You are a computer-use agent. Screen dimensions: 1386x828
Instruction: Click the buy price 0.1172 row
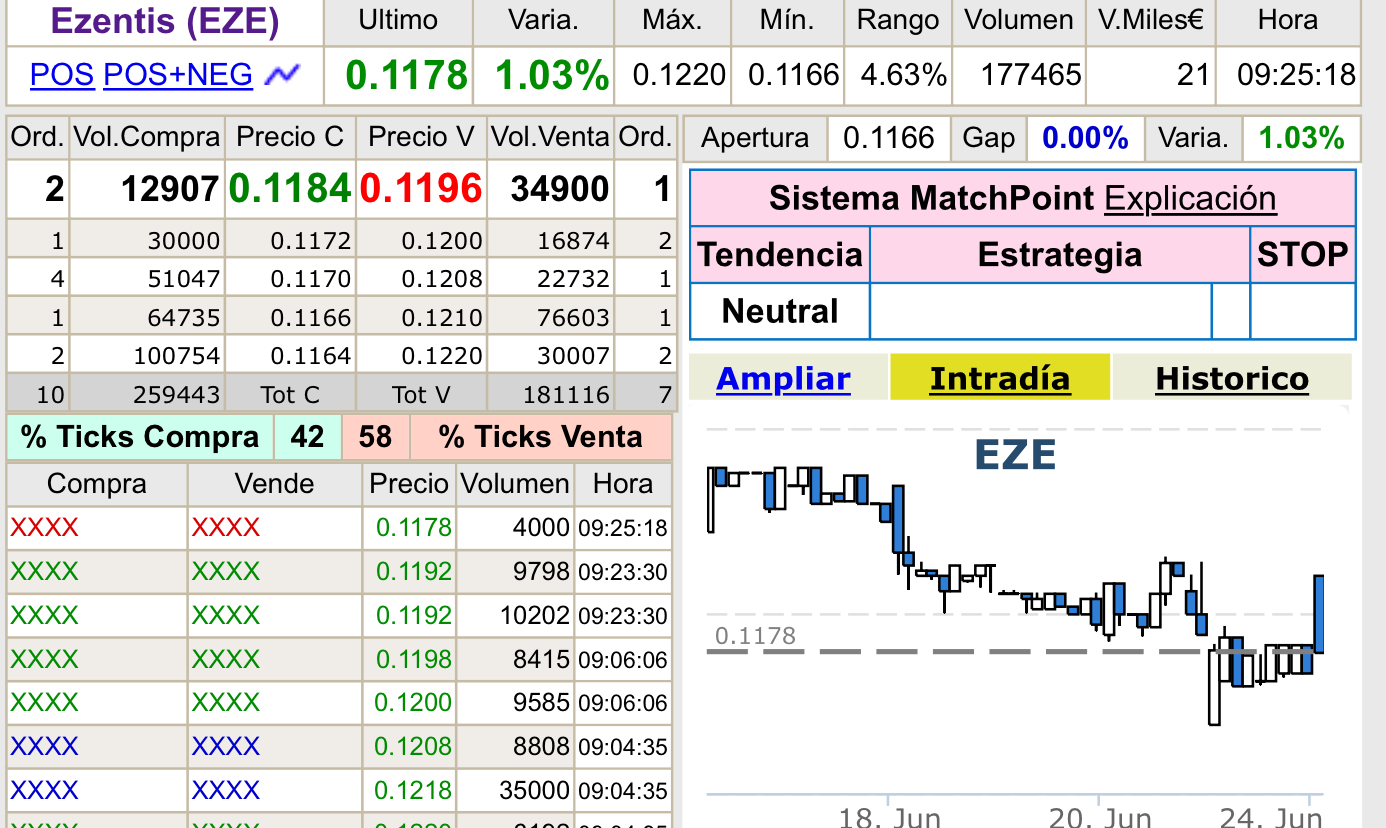[x=311, y=241]
